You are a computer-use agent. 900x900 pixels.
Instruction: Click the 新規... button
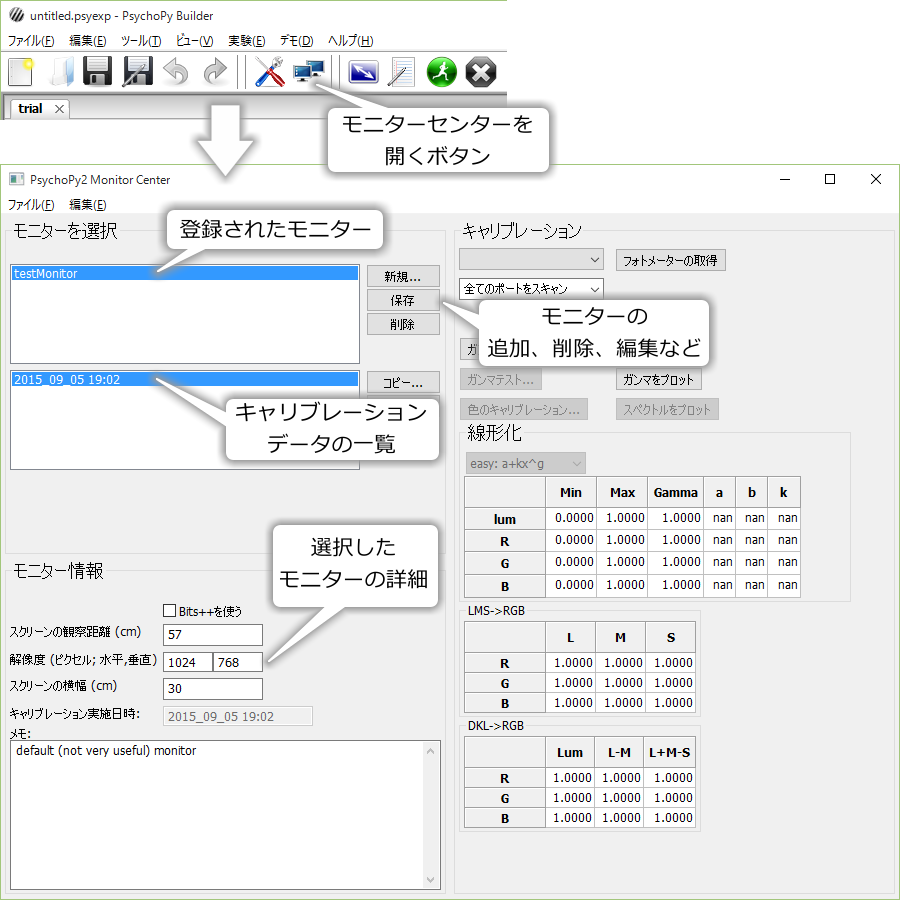coord(403,277)
